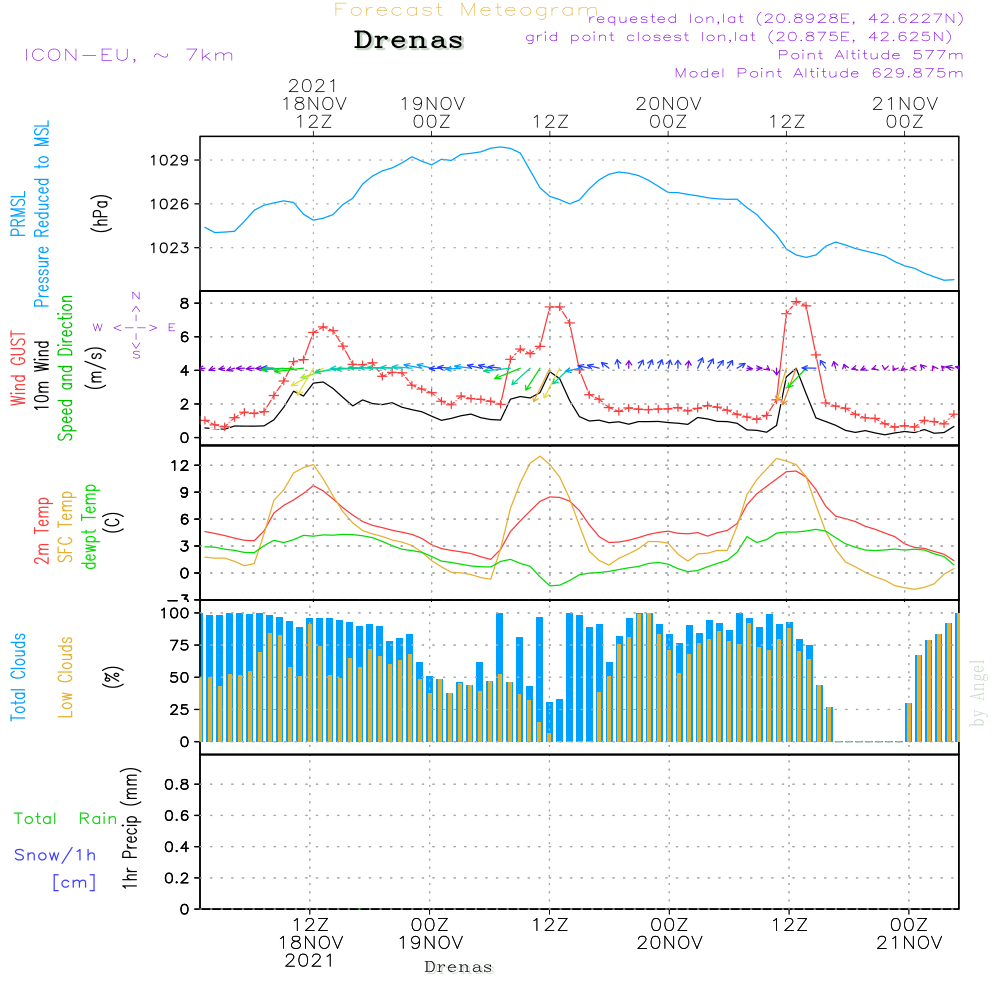Click the orange SFC Temp legend label
The height and width of the screenshot is (1000, 1000).
pyautogui.click(x=67, y=527)
